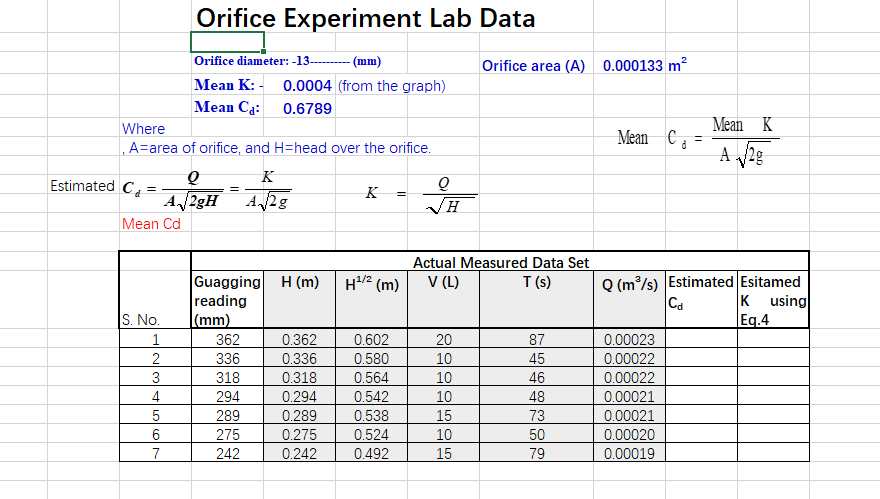Click the Q value 0.00019 in row 7

pyautogui.click(x=629, y=453)
